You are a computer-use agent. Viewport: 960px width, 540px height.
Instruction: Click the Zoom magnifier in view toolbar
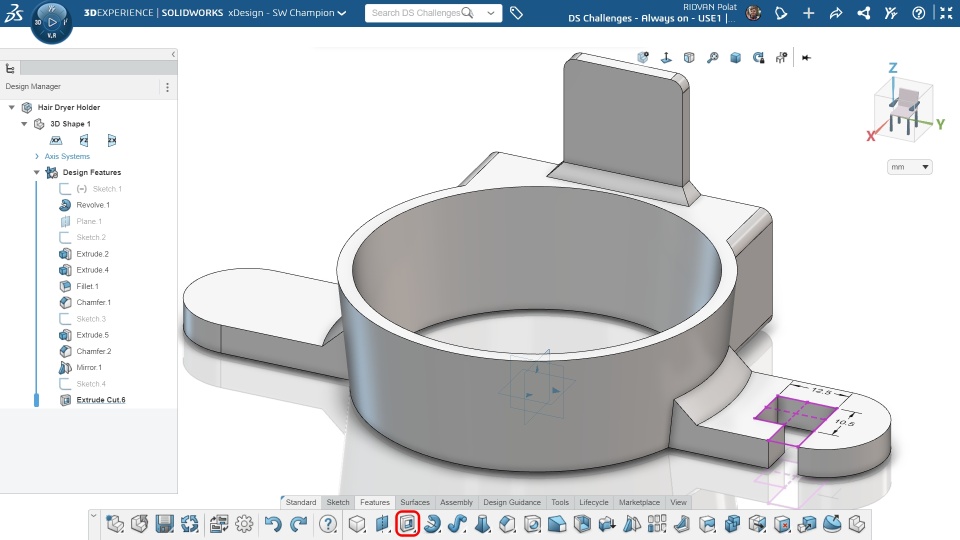[x=712, y=58]
